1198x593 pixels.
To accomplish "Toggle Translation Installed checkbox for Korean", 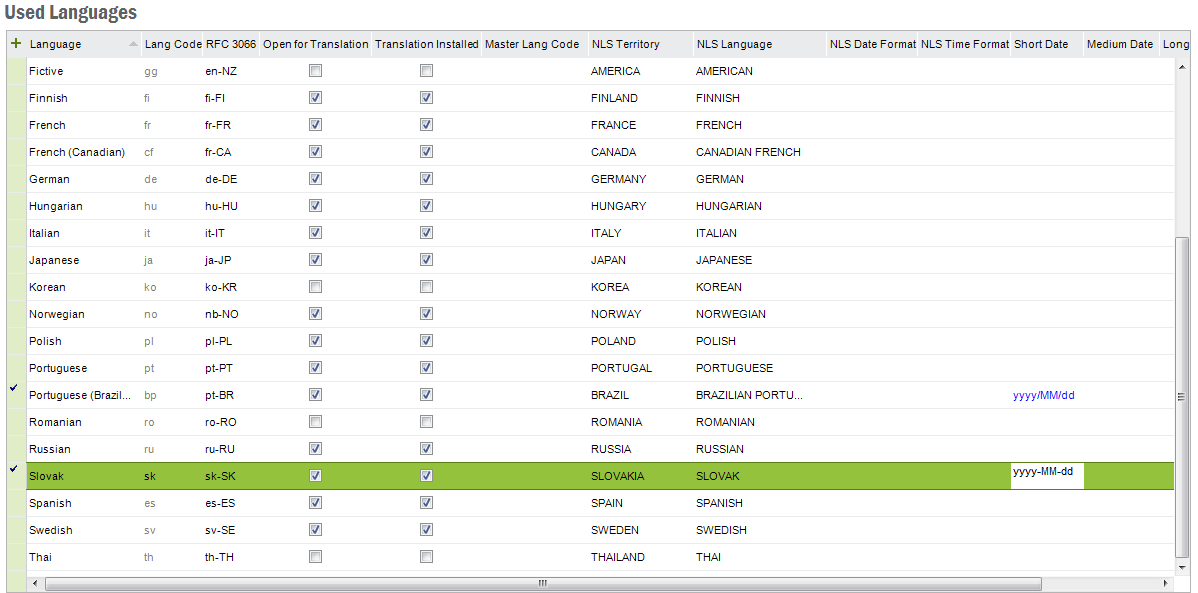I will (426, 287).
